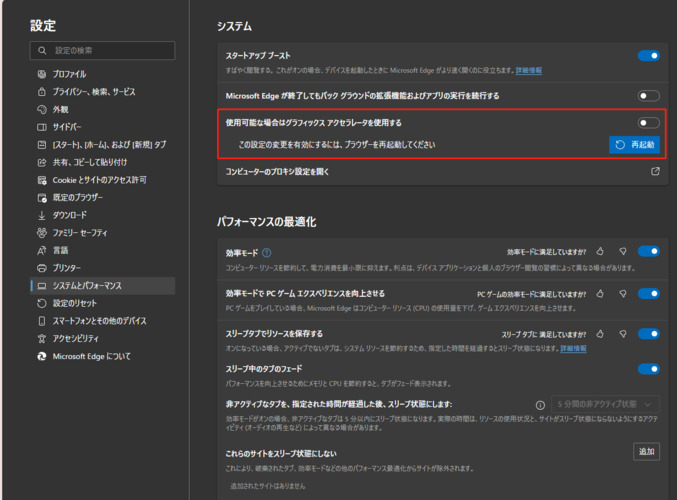677x500 pixels.
Task: Click the cookie icon beside Cookie とサイトのアクセス許可
Action: pos(41,180)
